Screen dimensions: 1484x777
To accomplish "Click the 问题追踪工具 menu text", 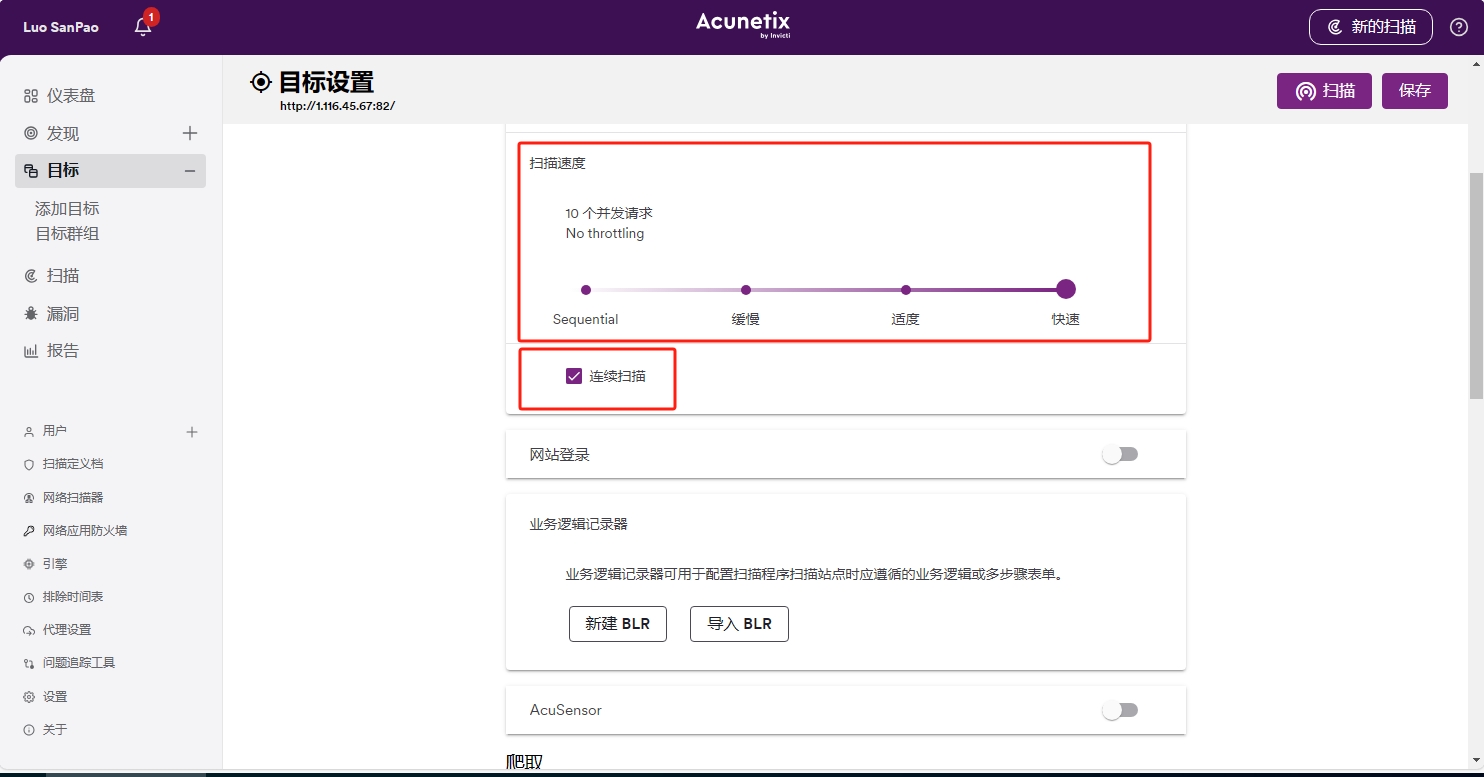I will pos(79,663).
